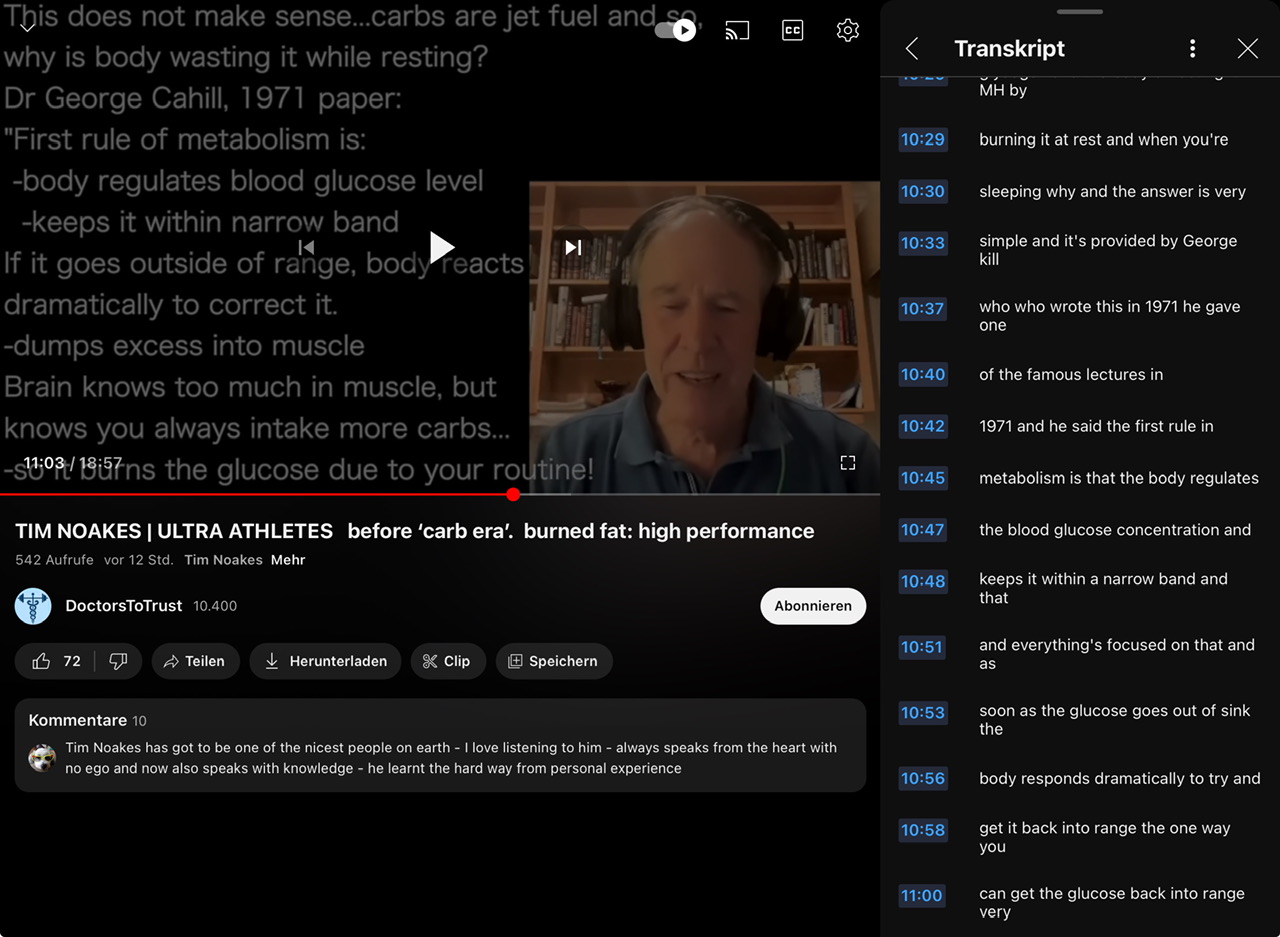Viewport: 1280px width, 937px height.
Task: Expand description via Mehr
Action: point(288,560)
